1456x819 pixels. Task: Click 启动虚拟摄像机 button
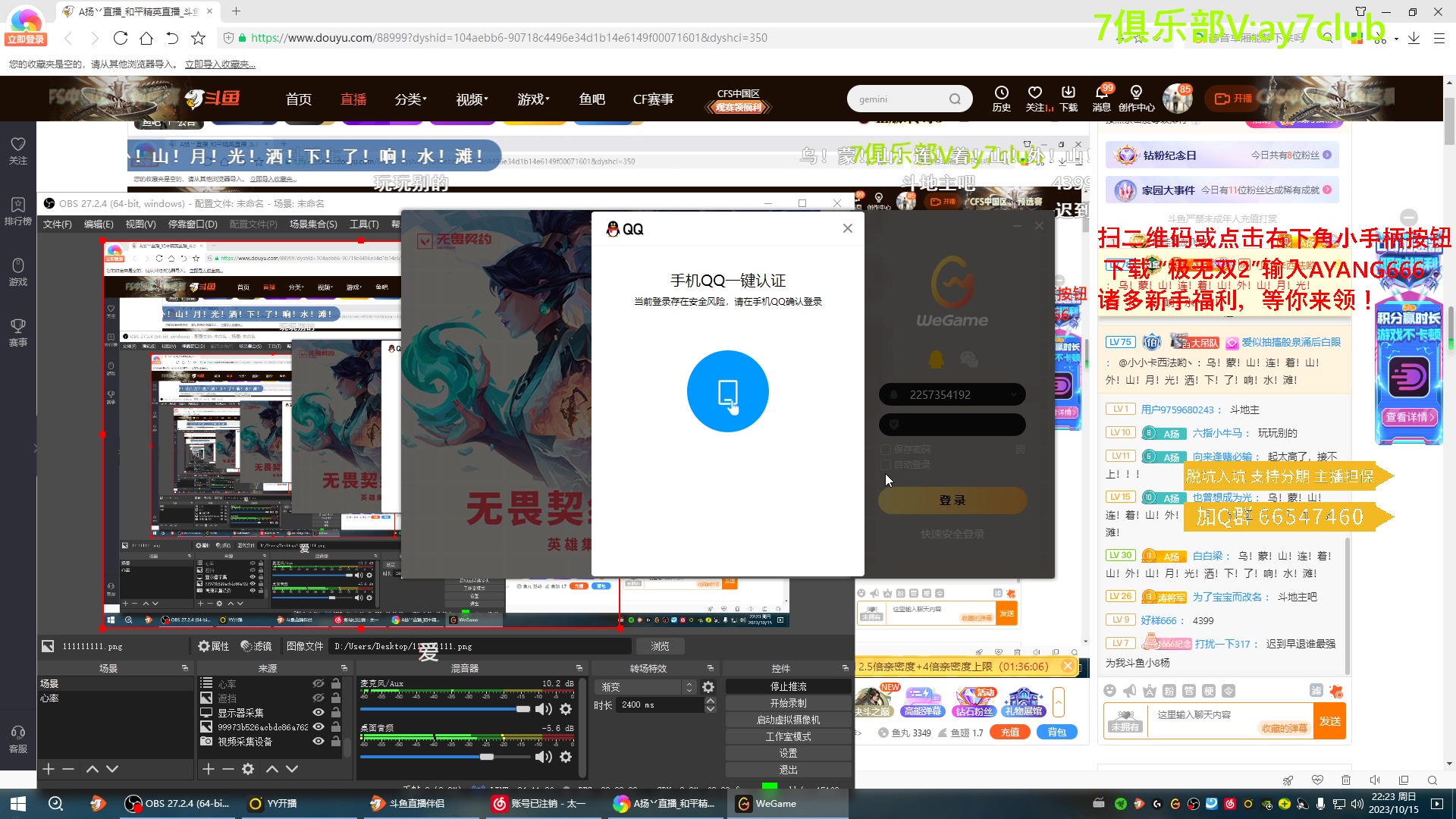click(788, 720)
